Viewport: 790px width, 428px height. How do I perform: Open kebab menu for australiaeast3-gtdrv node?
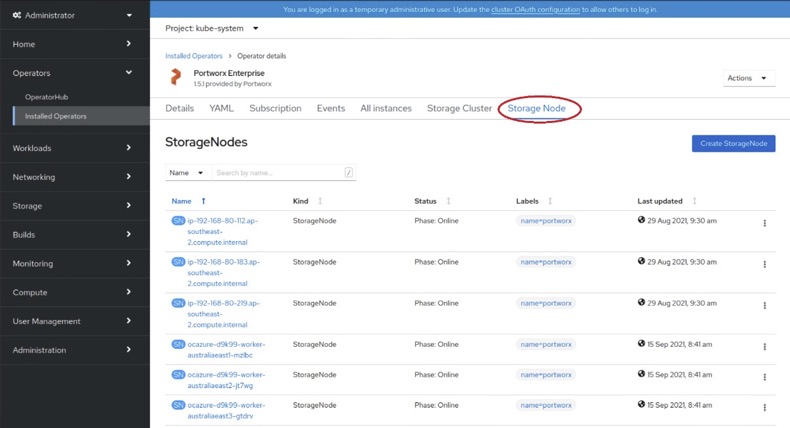pyautogui.click(x=764, y=407)
